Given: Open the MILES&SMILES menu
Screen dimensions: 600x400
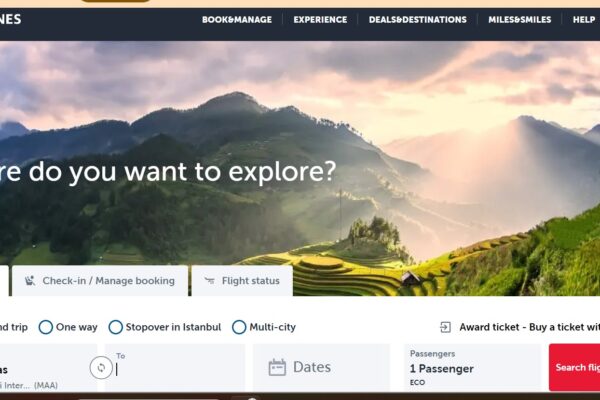Looking at the screenshot, I should pos(520,20).
